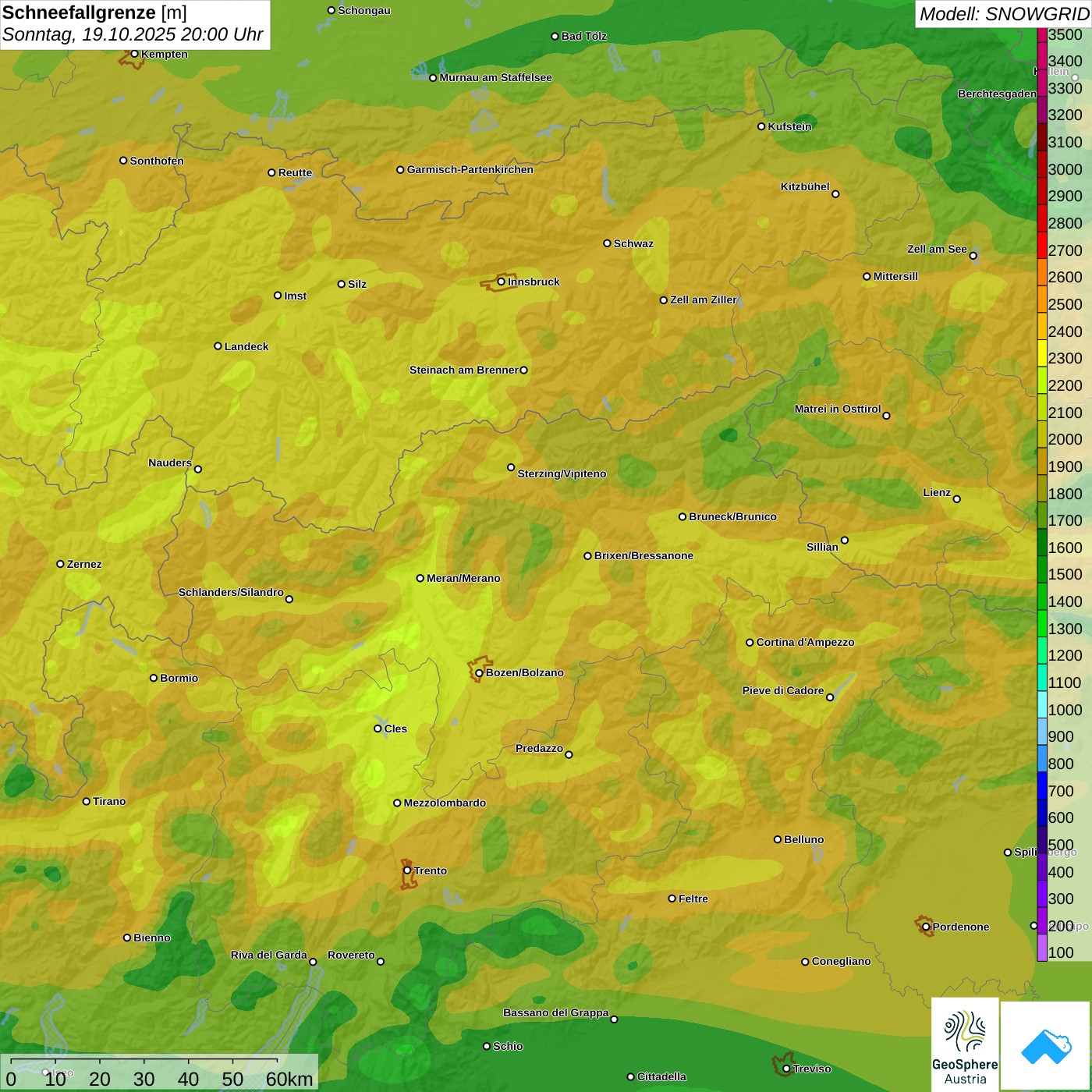Viewport: 1092px width, 1092px height.
Task: Click the Schneefallgrenze title box
Action: (x=135, y=24)
